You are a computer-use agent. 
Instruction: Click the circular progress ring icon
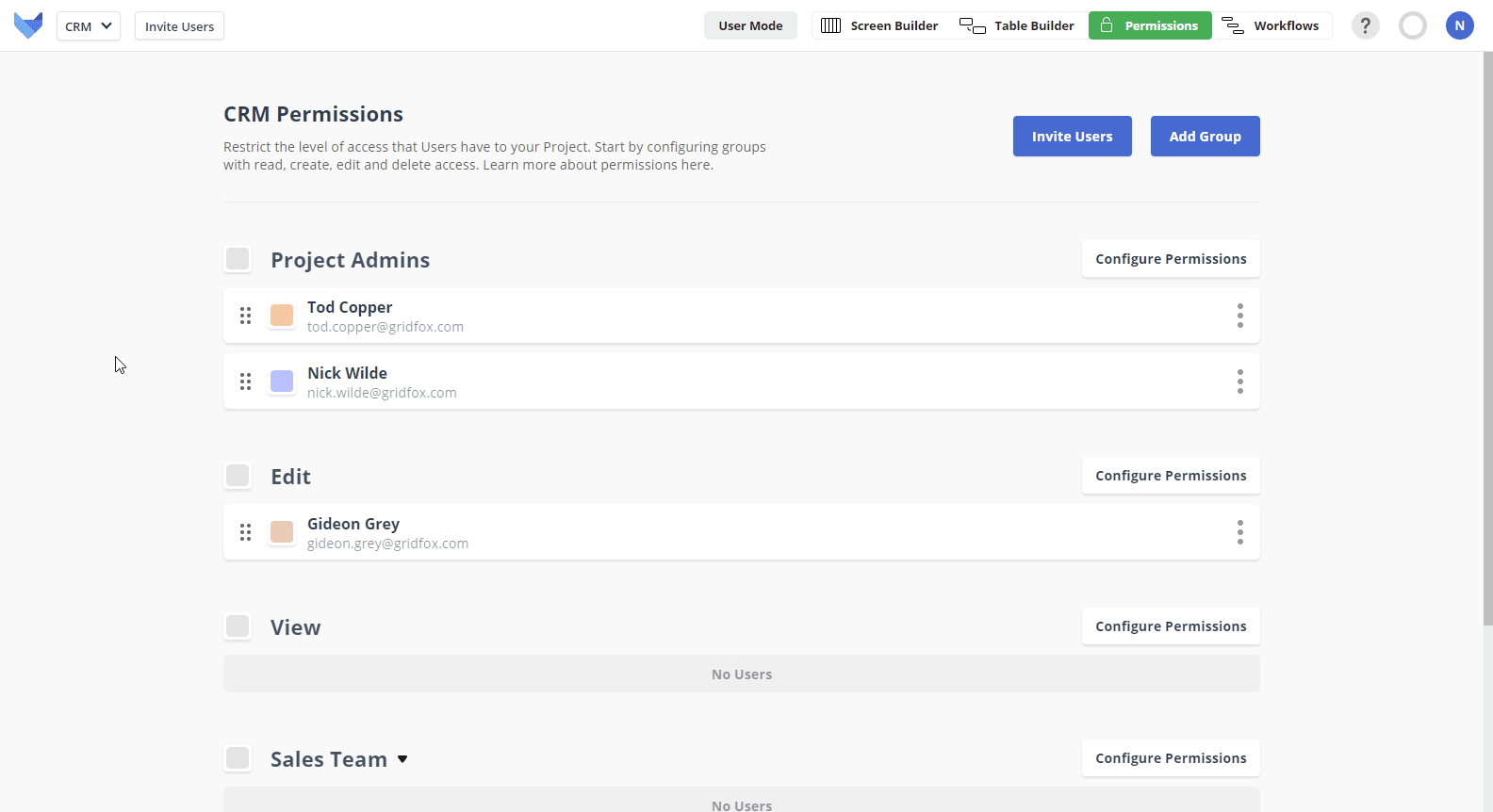(x=1412, y=25)
